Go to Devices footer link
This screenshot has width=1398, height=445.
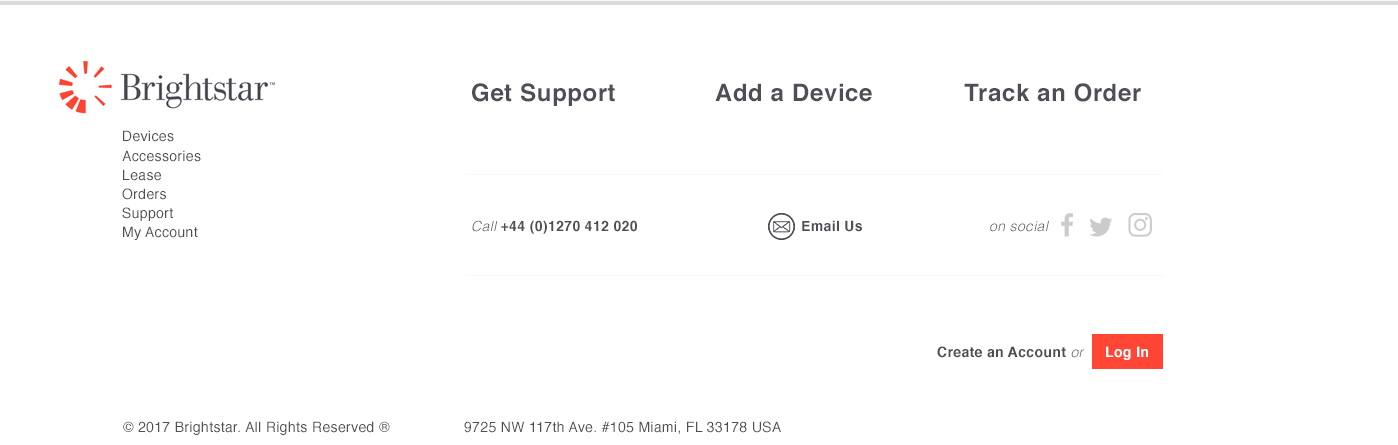tap(148, 136)
